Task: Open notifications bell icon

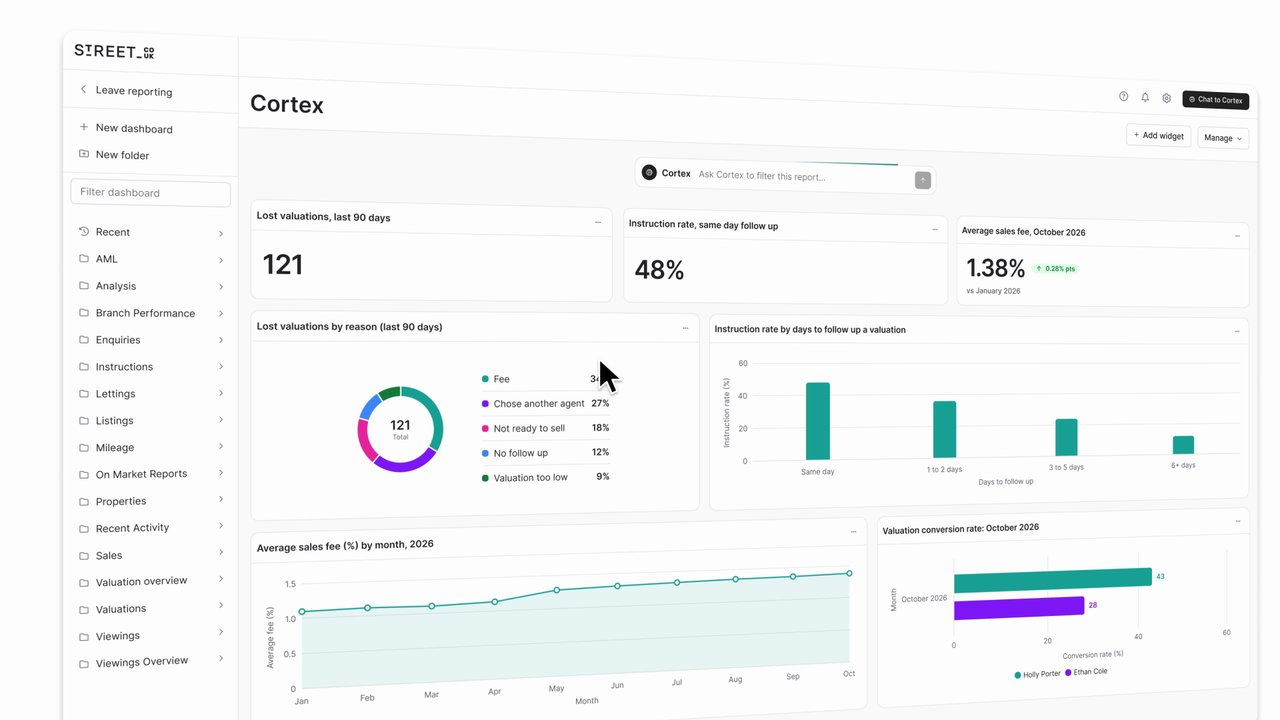Action: pos(1145,97)
